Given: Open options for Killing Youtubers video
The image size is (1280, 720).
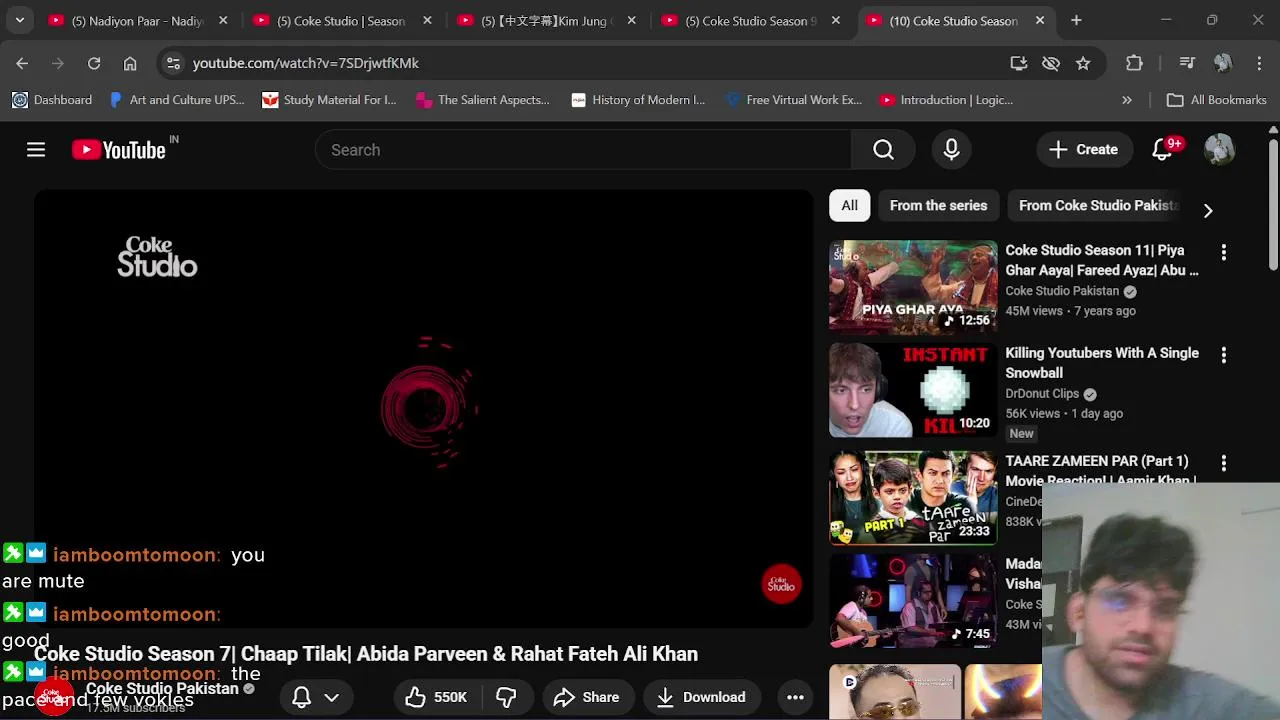Looking at the screenshot, I should click(x=1223, y=355).
